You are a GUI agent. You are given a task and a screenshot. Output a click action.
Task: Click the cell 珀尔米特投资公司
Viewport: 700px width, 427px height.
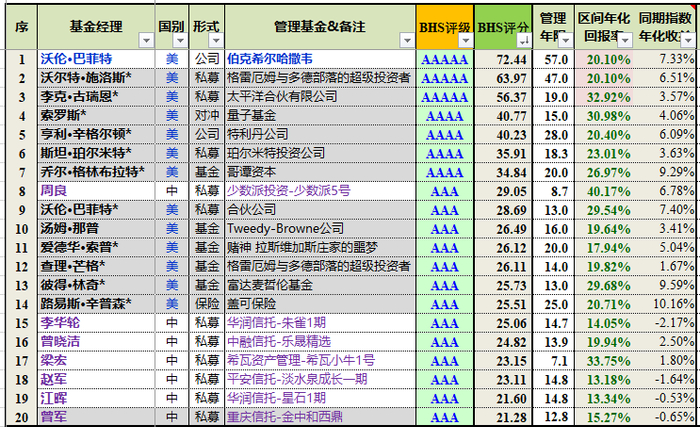pos(320,153)
